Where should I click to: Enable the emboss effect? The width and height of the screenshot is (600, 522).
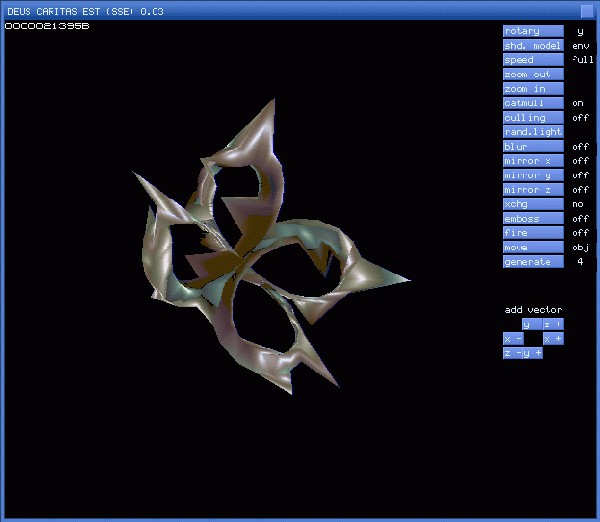pos(533,219)
